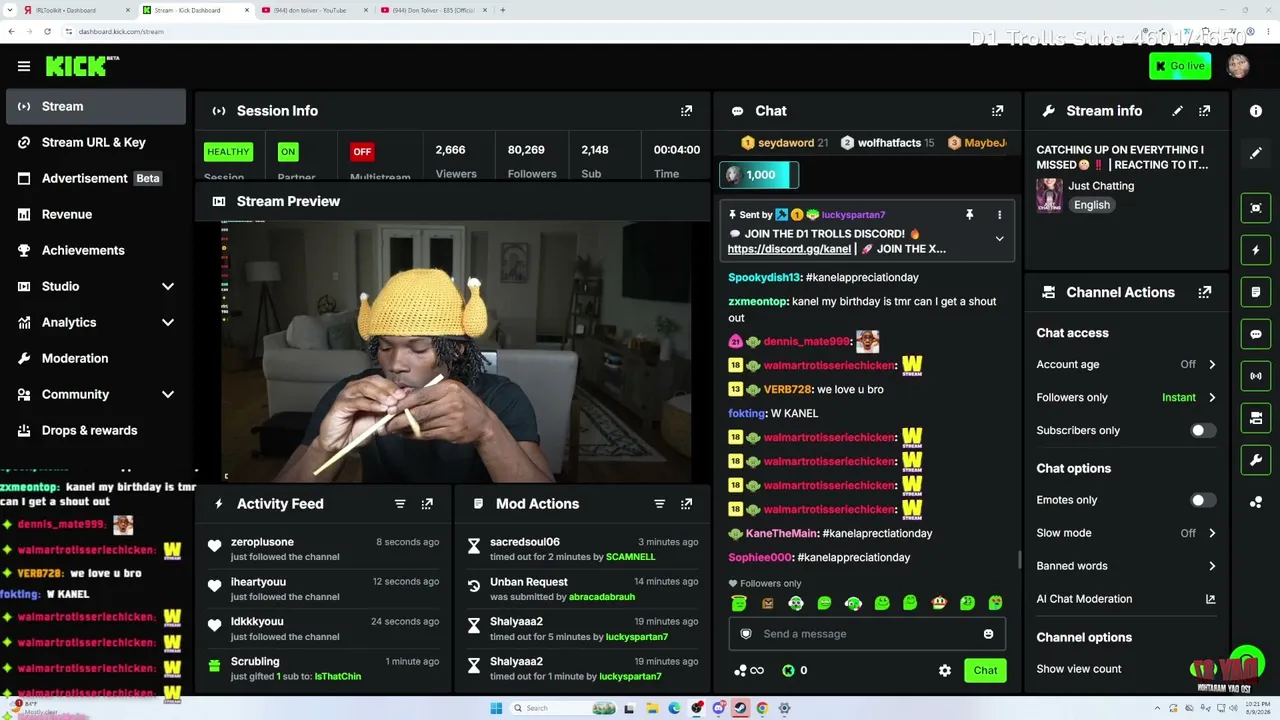
Task: Go to the Revenue page
Action: pos(96,214)
